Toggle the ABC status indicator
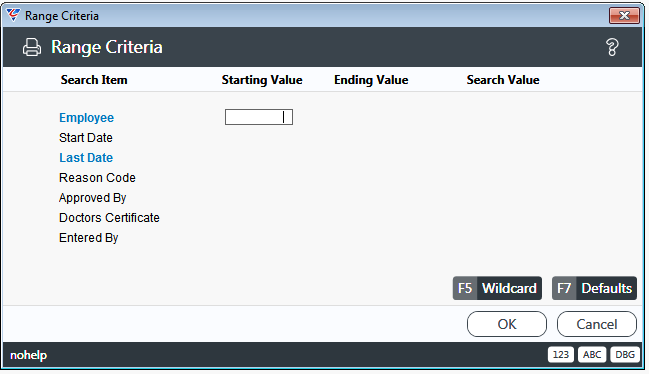The image size is (649, 374). [x=592, y=355]
